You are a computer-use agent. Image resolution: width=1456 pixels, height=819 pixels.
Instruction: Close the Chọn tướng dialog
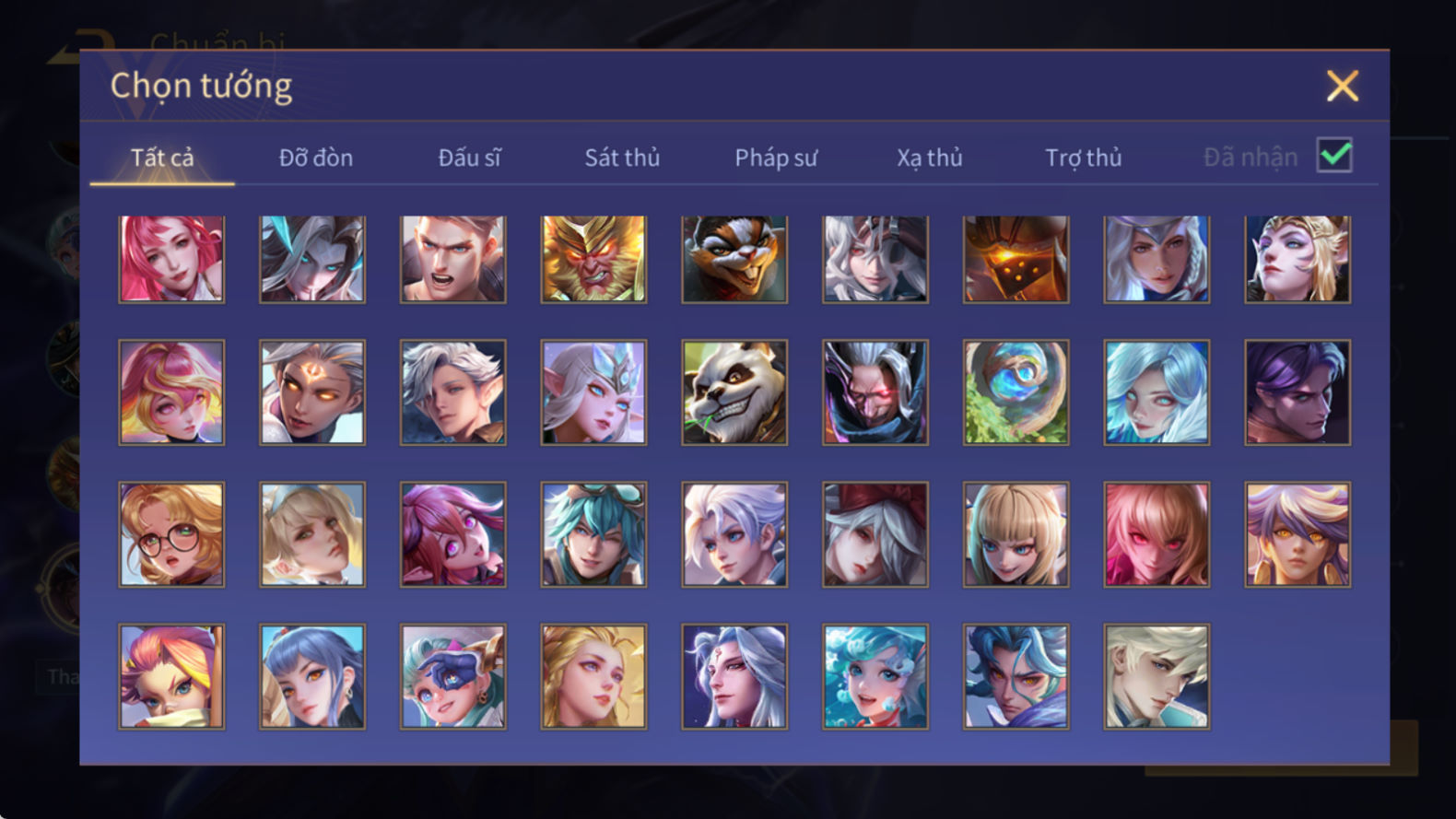coord(1343,86)
